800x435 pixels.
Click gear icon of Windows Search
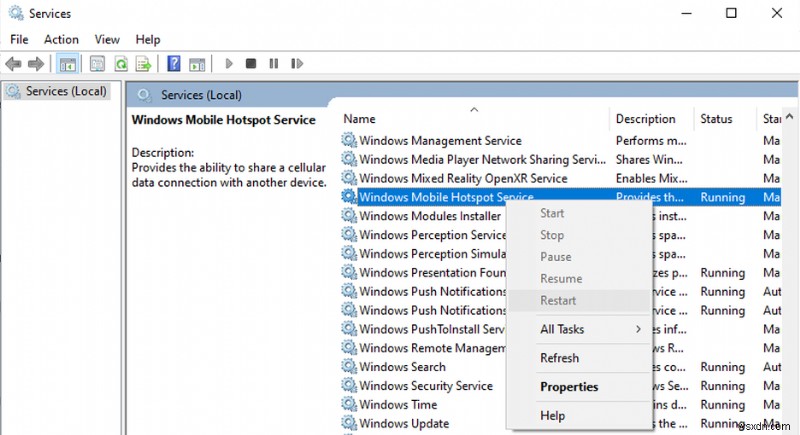[x=349, y=367]
